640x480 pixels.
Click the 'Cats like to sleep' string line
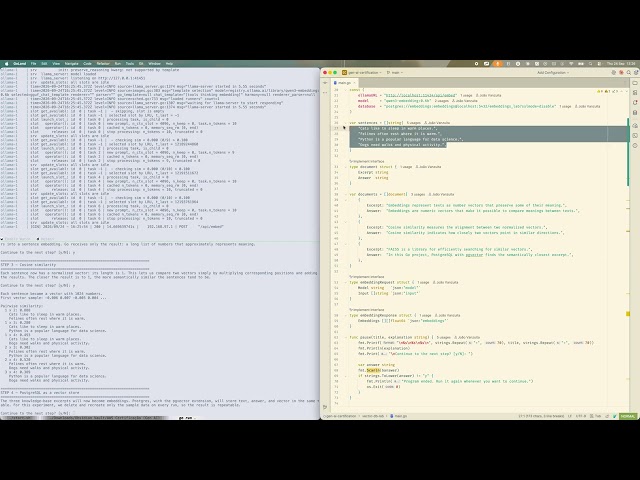pos(398,128)
